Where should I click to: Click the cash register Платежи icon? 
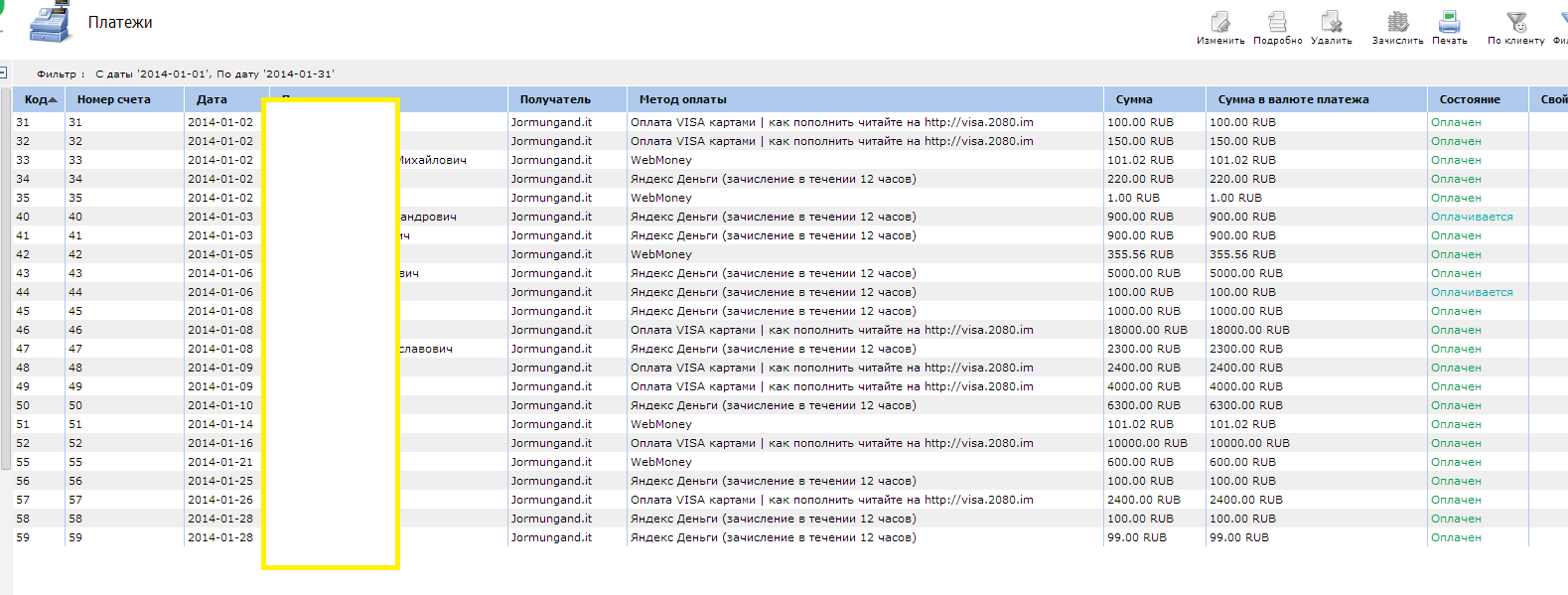50,23
